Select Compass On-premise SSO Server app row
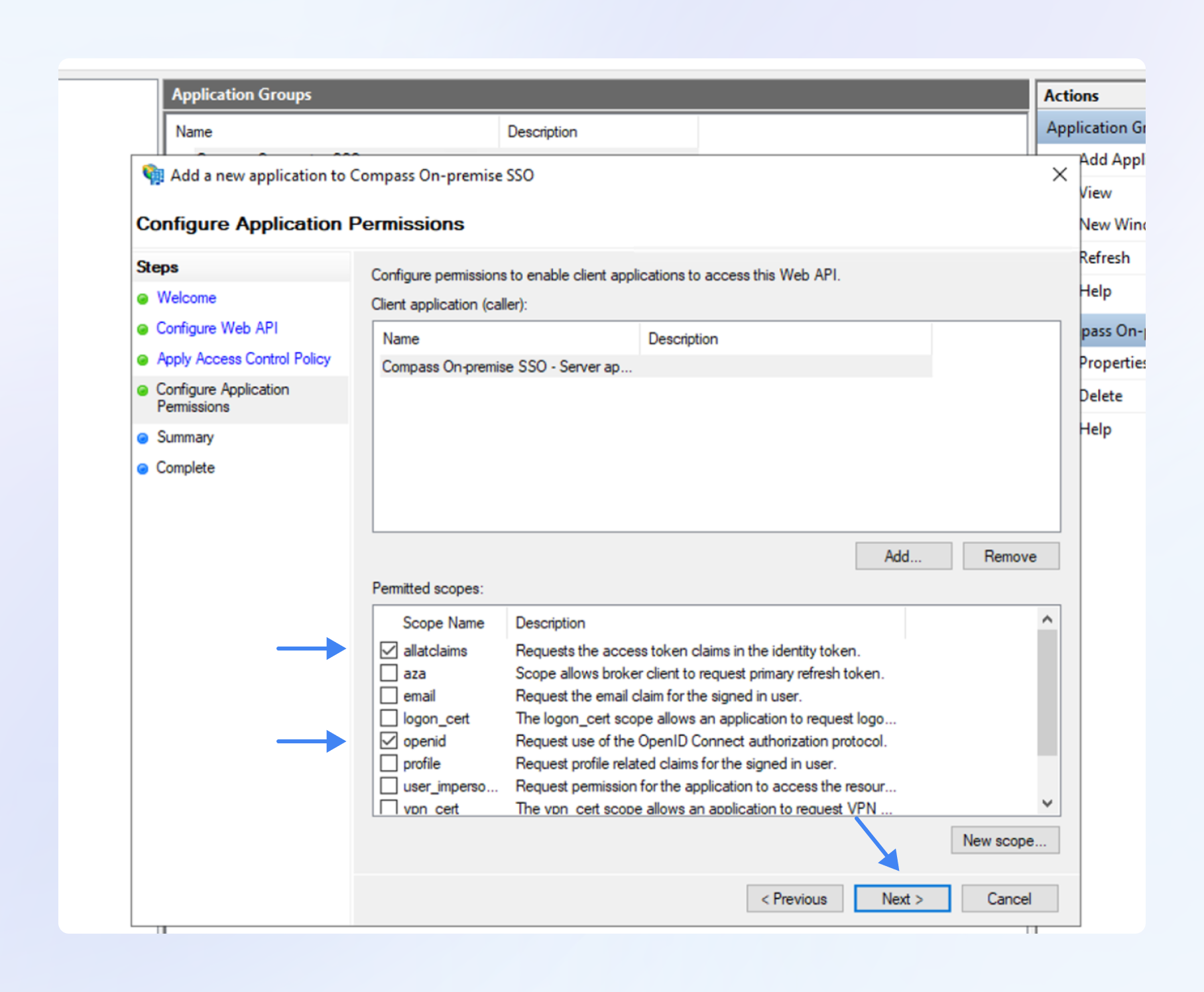Viewport: 1204px width, 992px height. pyautogui.click(x=507, y=367)
